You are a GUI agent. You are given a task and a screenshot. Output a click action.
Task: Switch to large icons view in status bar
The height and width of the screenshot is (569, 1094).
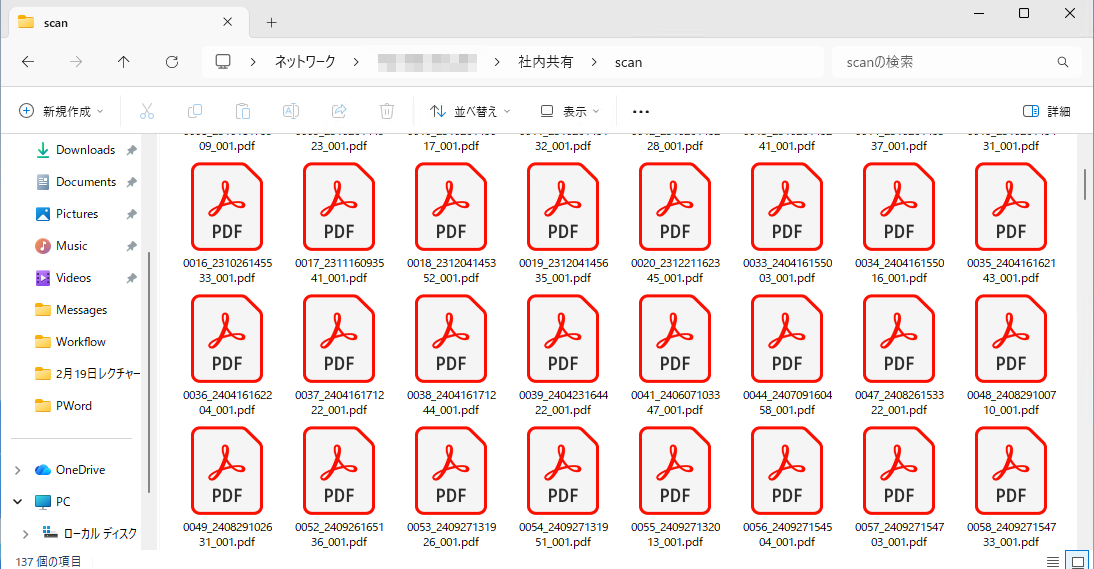[1077, 560]
